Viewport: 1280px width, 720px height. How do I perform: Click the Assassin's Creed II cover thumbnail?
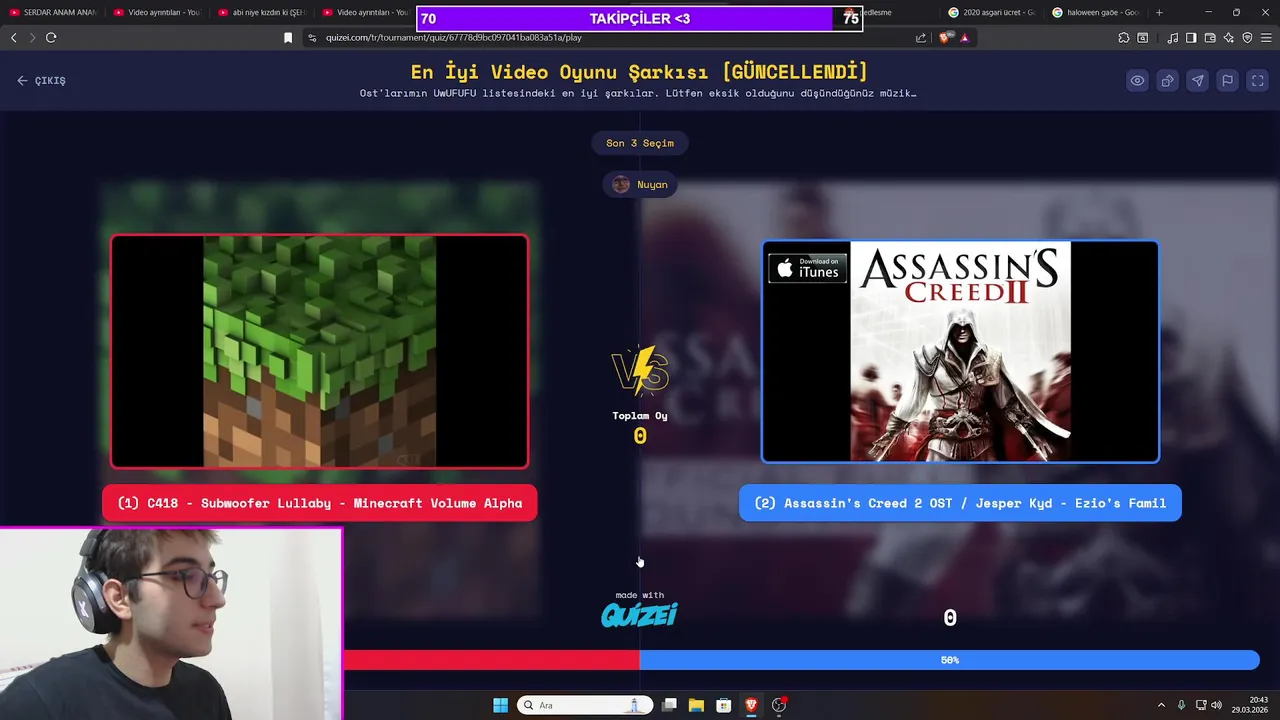[x=960, y=351]
